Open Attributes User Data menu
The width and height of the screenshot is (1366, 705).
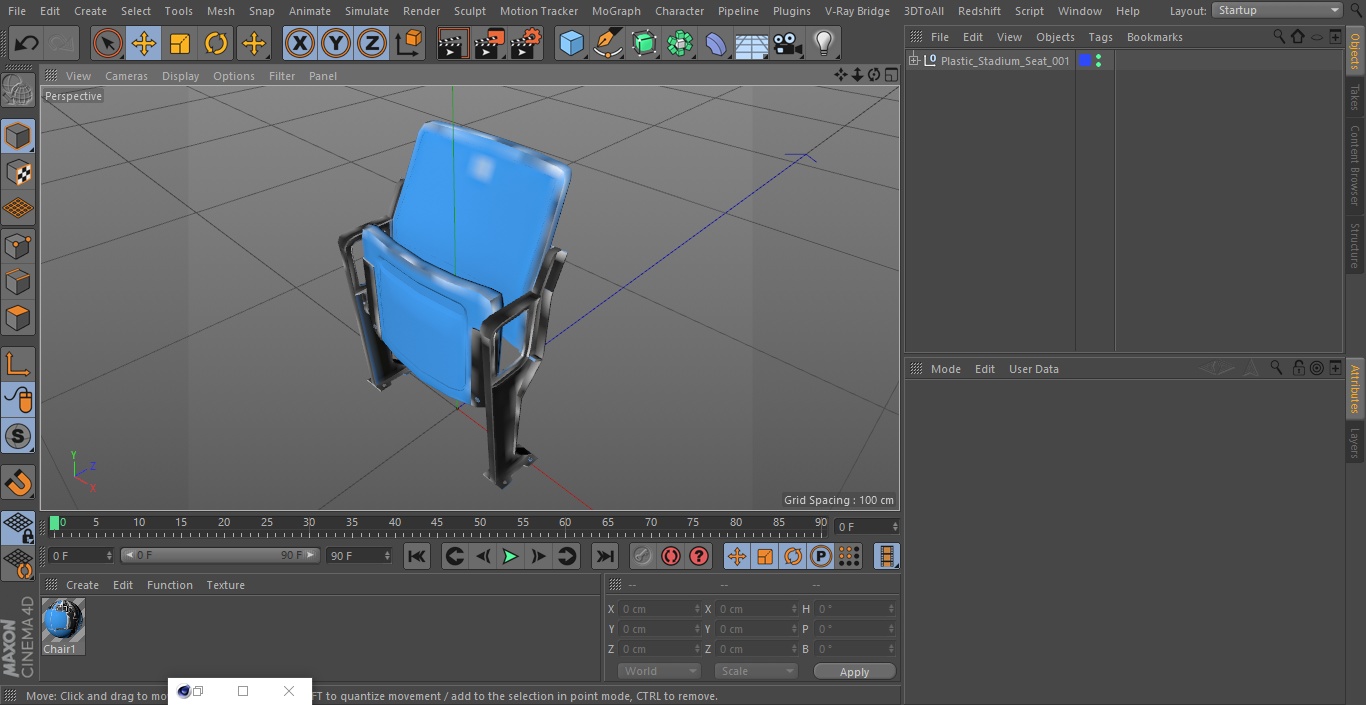pos(1033,369)
